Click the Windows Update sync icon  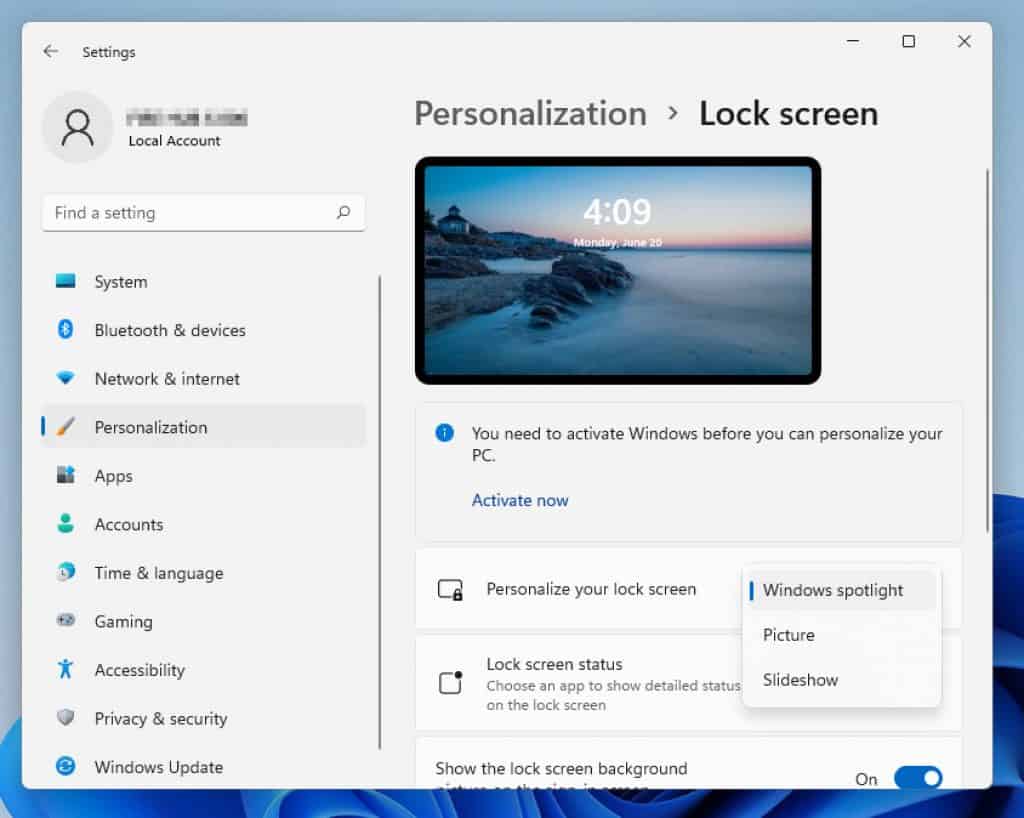(65, 766)
